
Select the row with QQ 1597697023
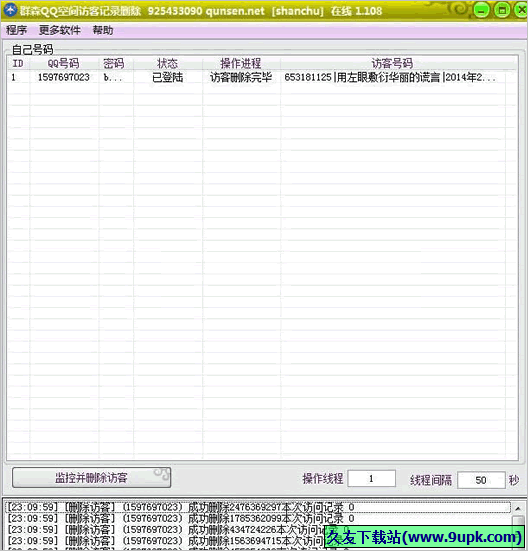(x=256, y=77)
